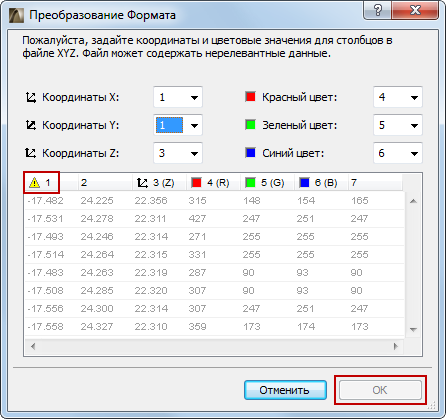Screen dimensions: 446x419
Task: Click the Y coordinate axis icon
Action: click(x=31, y=125)
